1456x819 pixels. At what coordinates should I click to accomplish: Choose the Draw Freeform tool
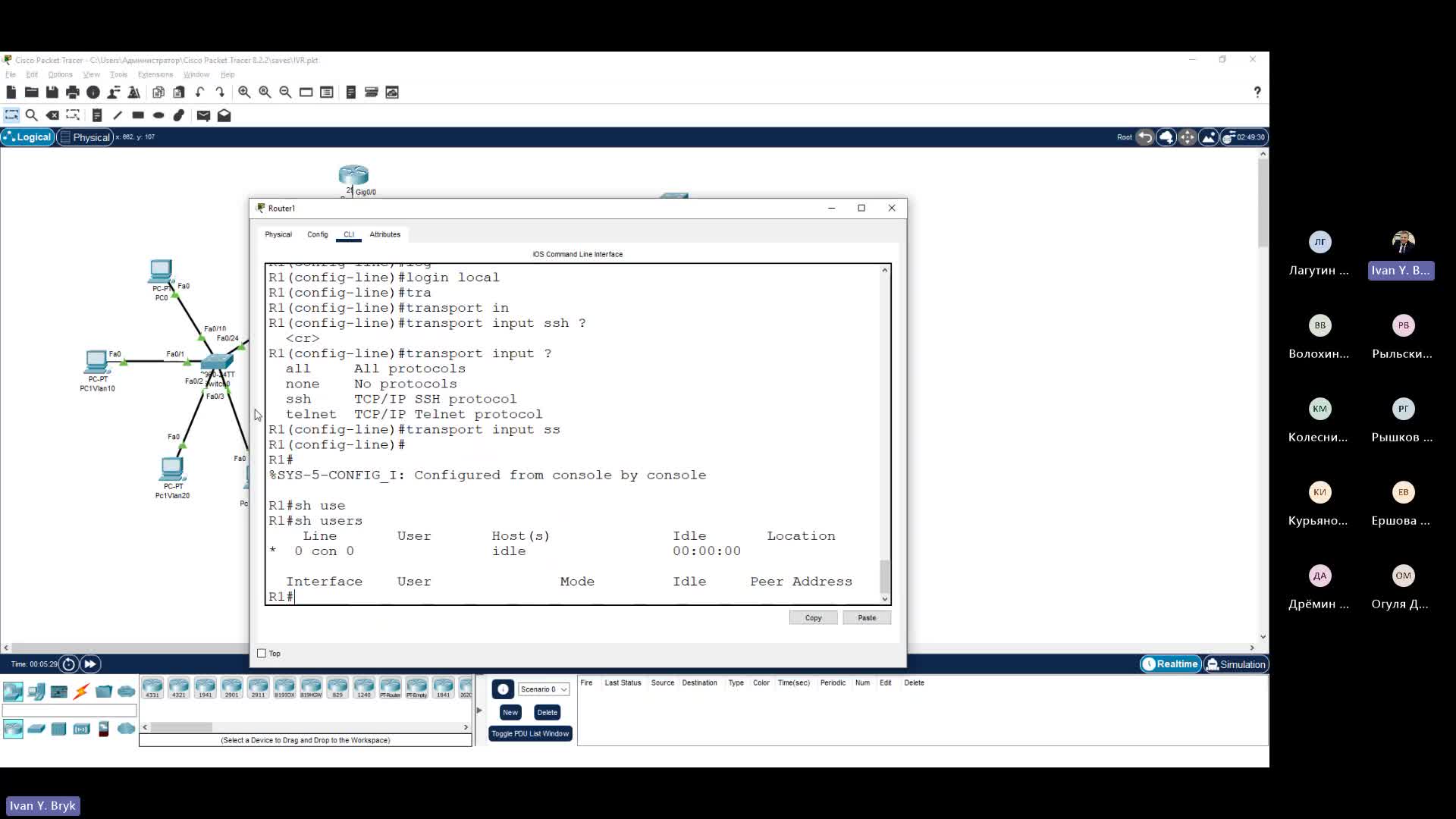coord(179,115)
